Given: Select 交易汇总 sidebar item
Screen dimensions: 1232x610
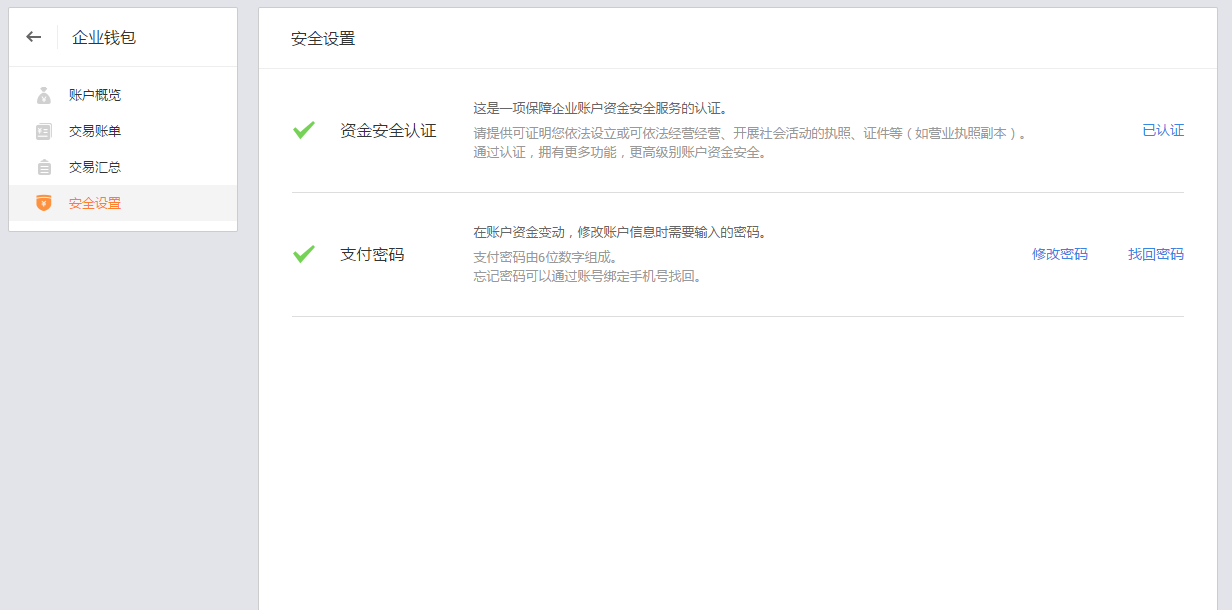Looking at the screenshot, I should coord(95,167).
